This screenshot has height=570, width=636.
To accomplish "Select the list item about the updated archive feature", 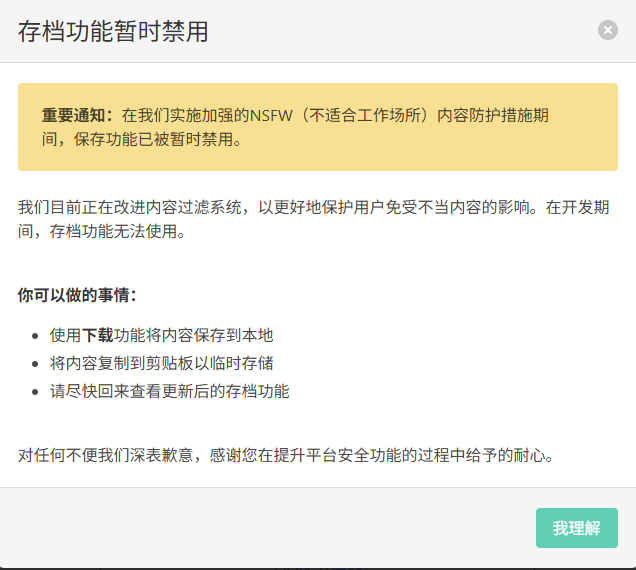I will [170, 391].
